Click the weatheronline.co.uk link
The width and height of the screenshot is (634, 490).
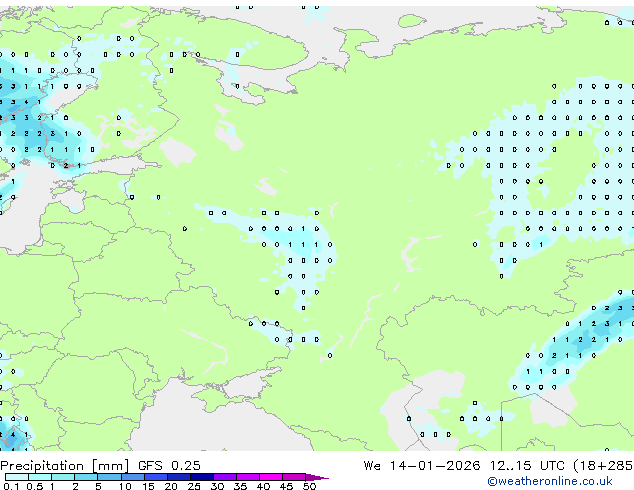(549, 481)
